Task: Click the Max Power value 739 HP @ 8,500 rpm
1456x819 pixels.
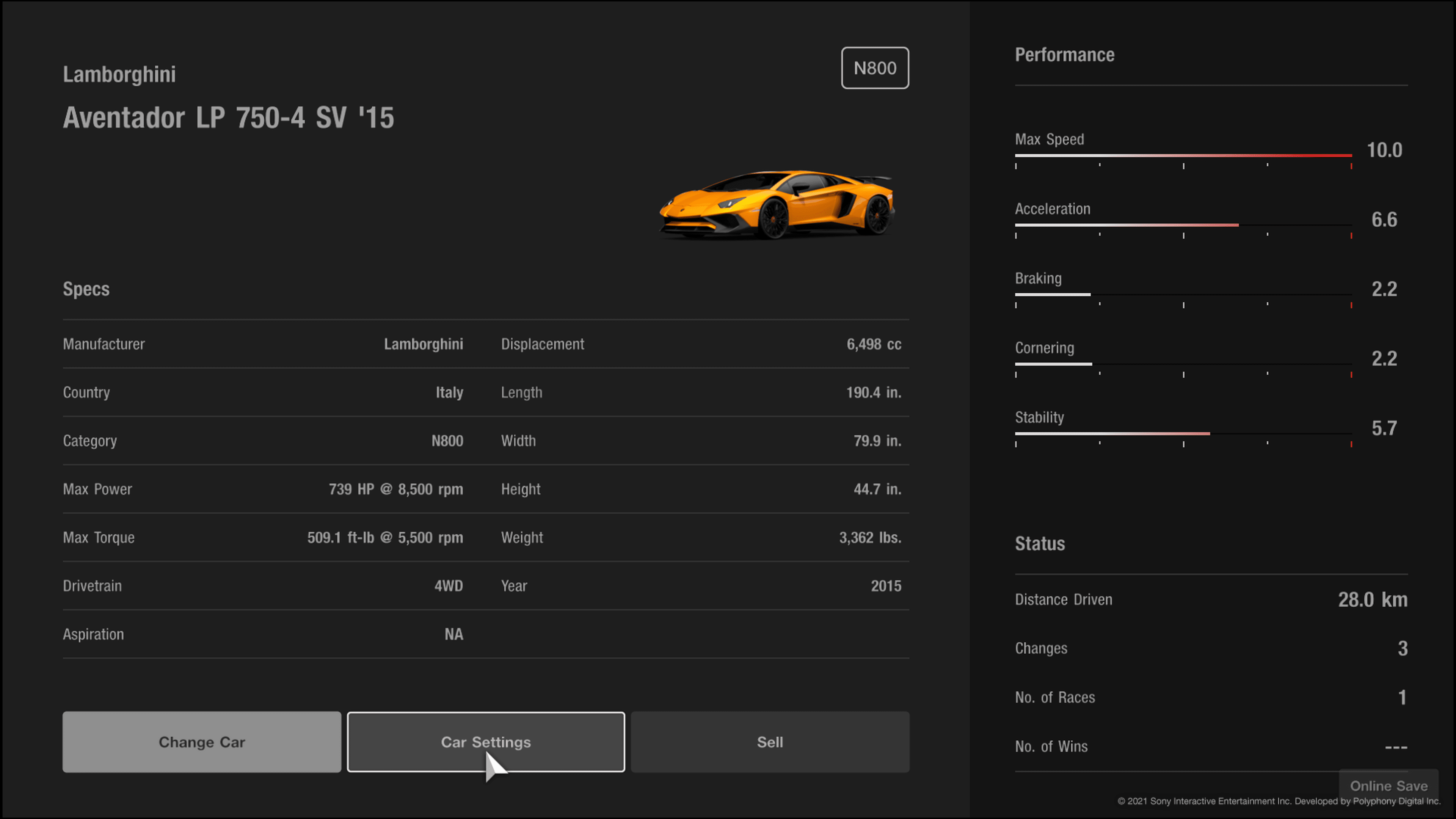Action: coord(395,489)
